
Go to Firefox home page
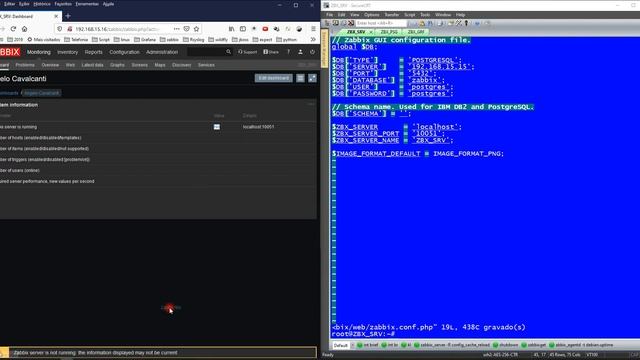[24, 29]
